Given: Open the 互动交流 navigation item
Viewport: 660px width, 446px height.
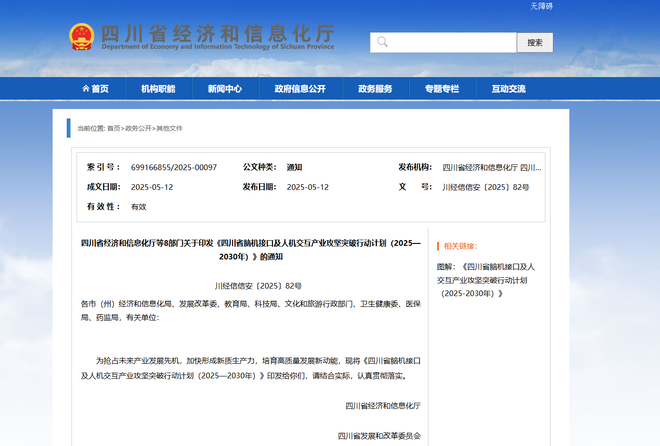Looking at the screenshot, I should pyautogui.click(x=508, y=89).
